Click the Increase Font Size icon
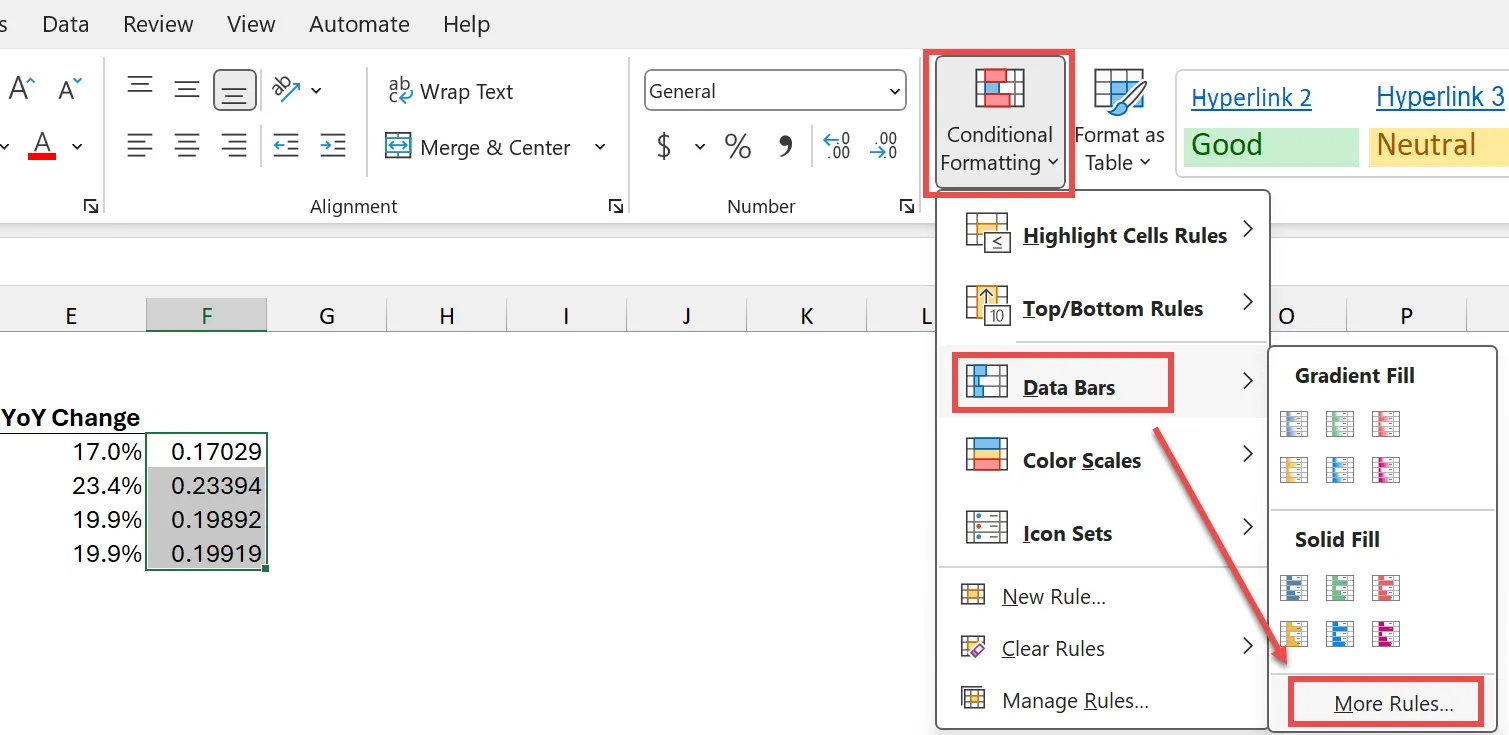This screenshot has height=735, width=1509. click(22, 89)
